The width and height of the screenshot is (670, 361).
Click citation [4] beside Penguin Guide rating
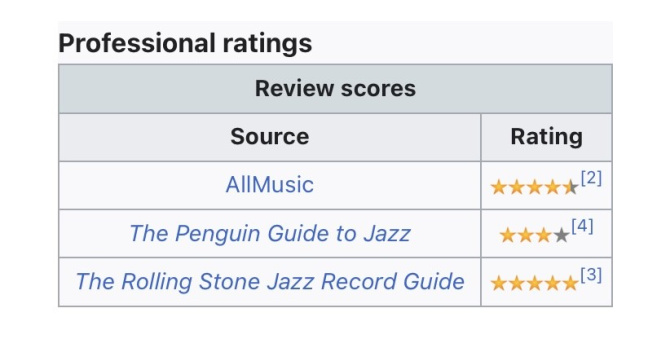tap(582, 226)
